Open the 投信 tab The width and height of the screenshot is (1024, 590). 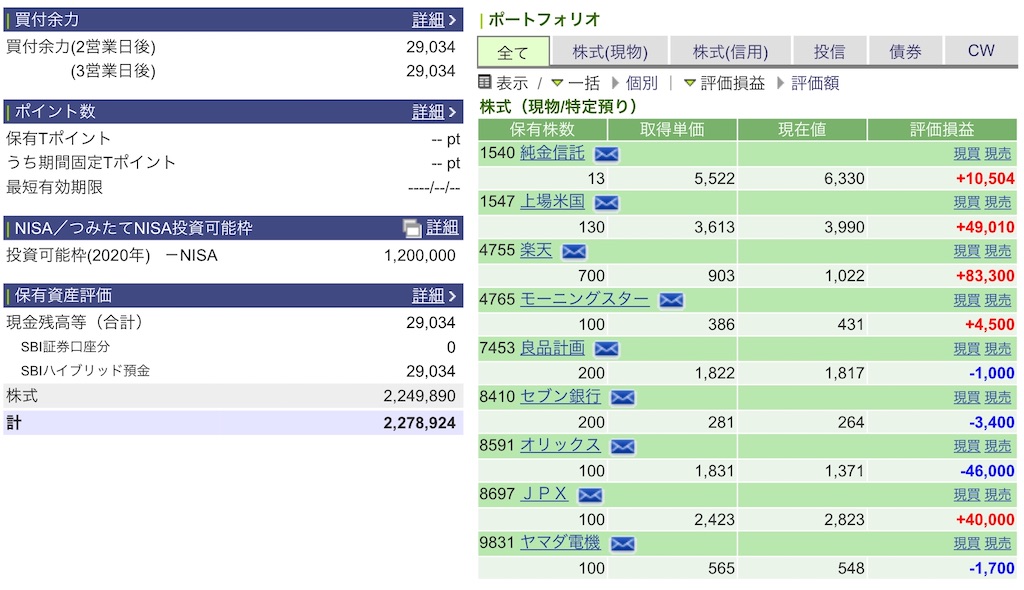point(829,52)
